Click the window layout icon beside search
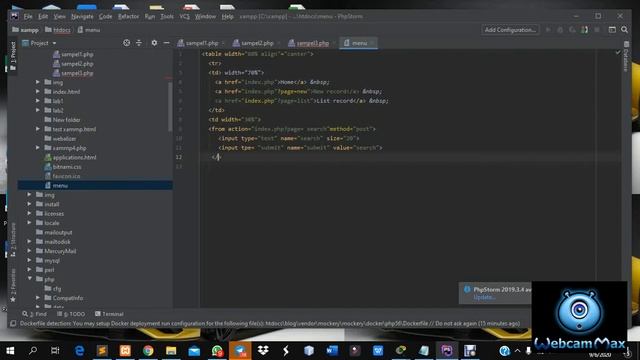 point(612,30)
